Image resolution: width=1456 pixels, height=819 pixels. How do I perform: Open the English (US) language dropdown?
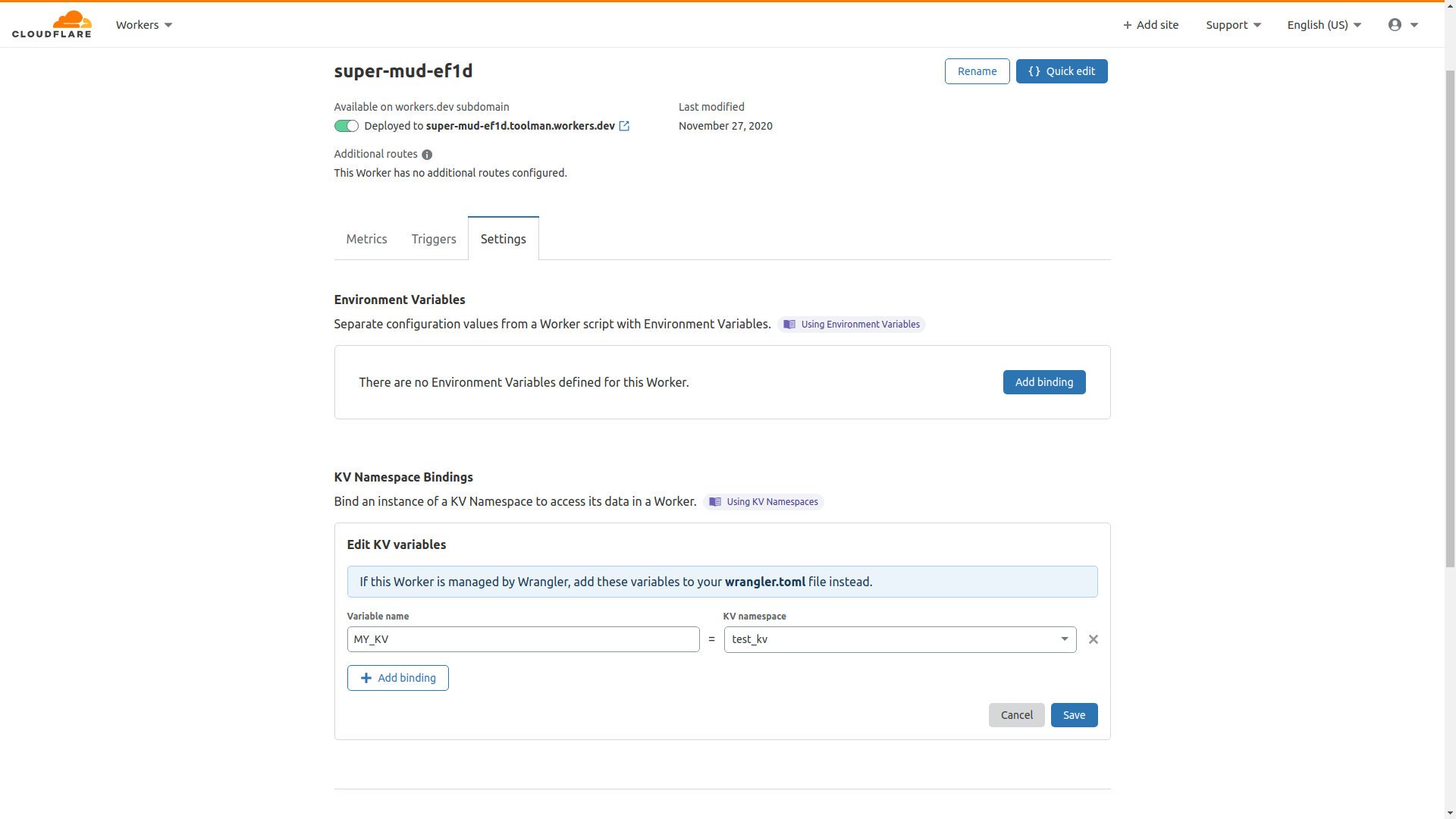(1324, 25)
